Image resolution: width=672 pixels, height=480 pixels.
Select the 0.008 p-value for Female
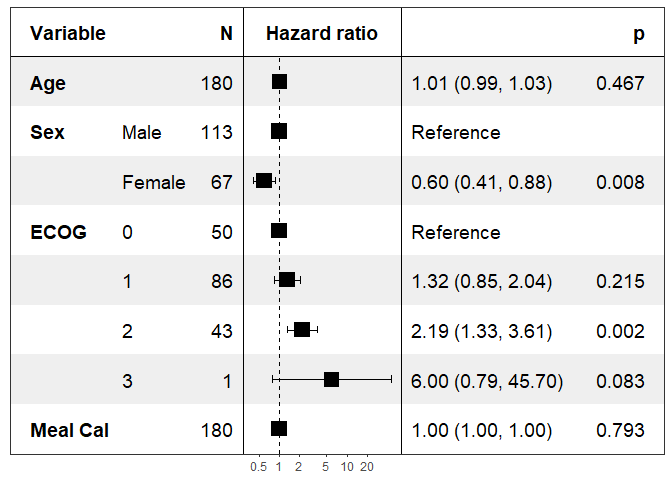pyautogui.click(x=620, y=183)
